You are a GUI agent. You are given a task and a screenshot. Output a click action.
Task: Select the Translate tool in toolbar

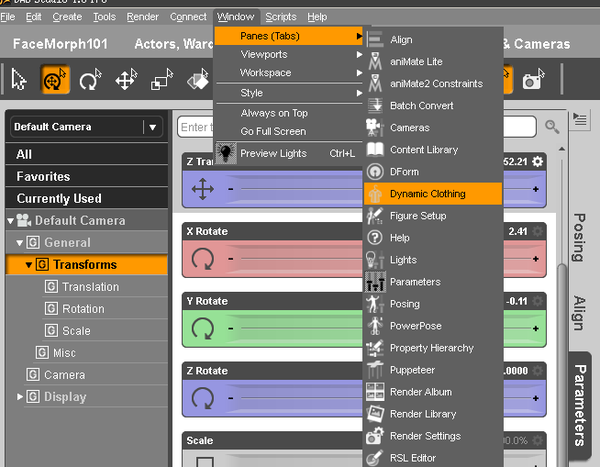pyautogui.click(x=126, y=80)
